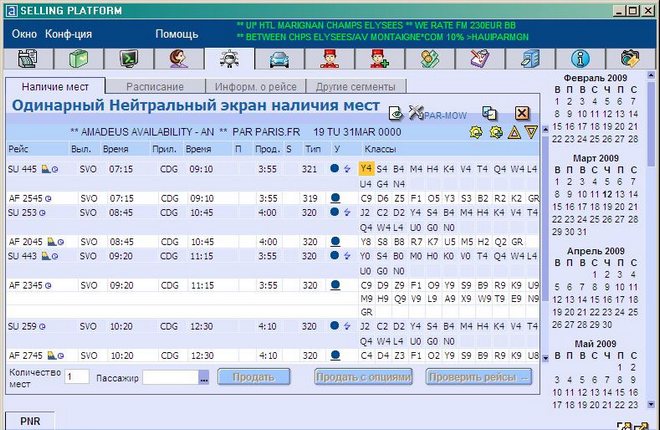
Task: Click the yellow downward triangle icon
Action: pyautogui.click(x=531, y=133)
